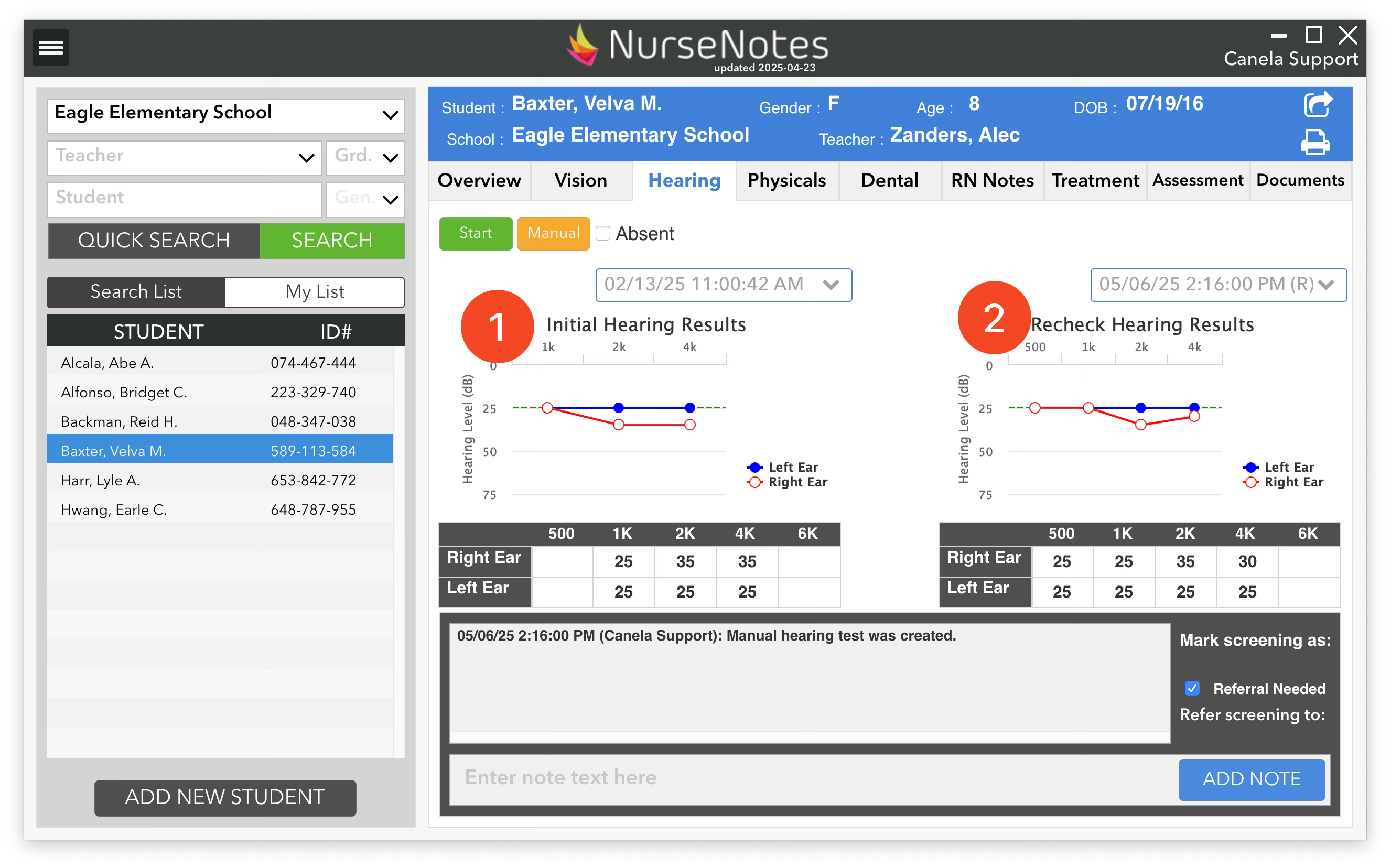Open the recheck date dropdown

1218,285
